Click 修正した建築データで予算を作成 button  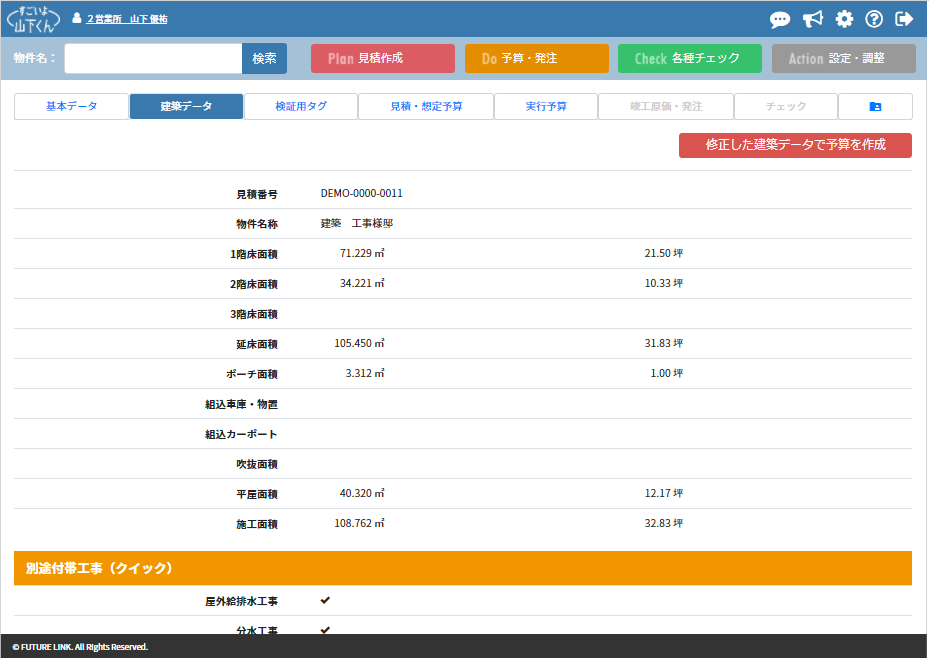pos(795,145)
